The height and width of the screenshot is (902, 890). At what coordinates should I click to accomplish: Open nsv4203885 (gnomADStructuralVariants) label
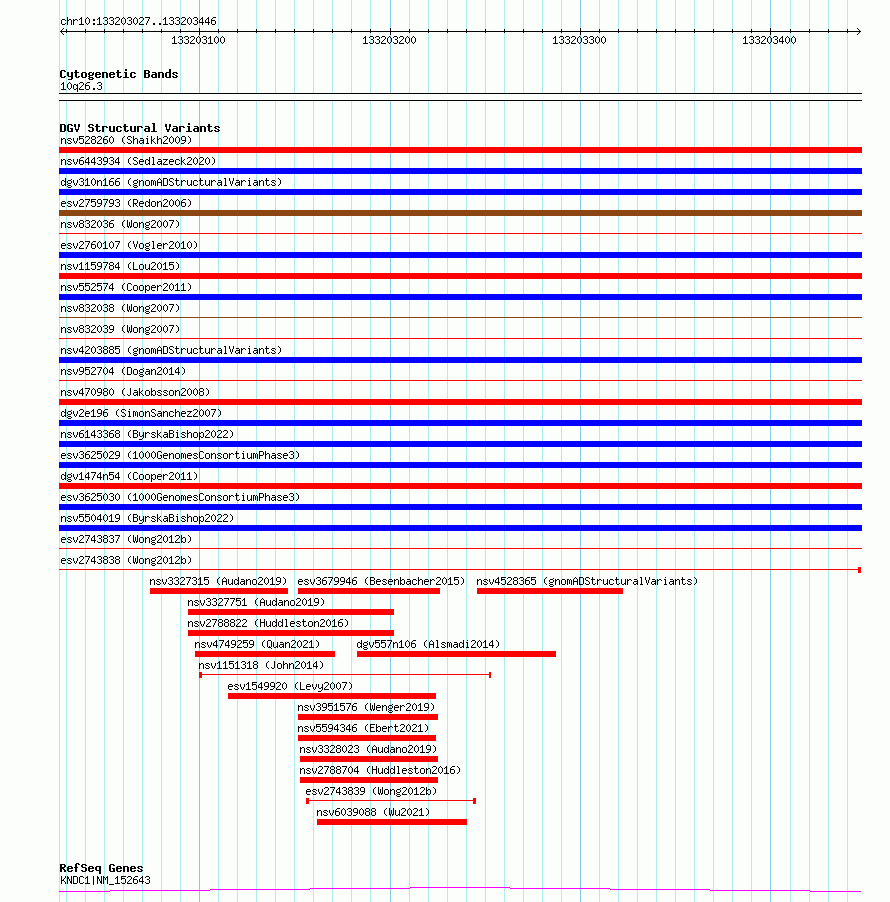click(x=171, y=350)
